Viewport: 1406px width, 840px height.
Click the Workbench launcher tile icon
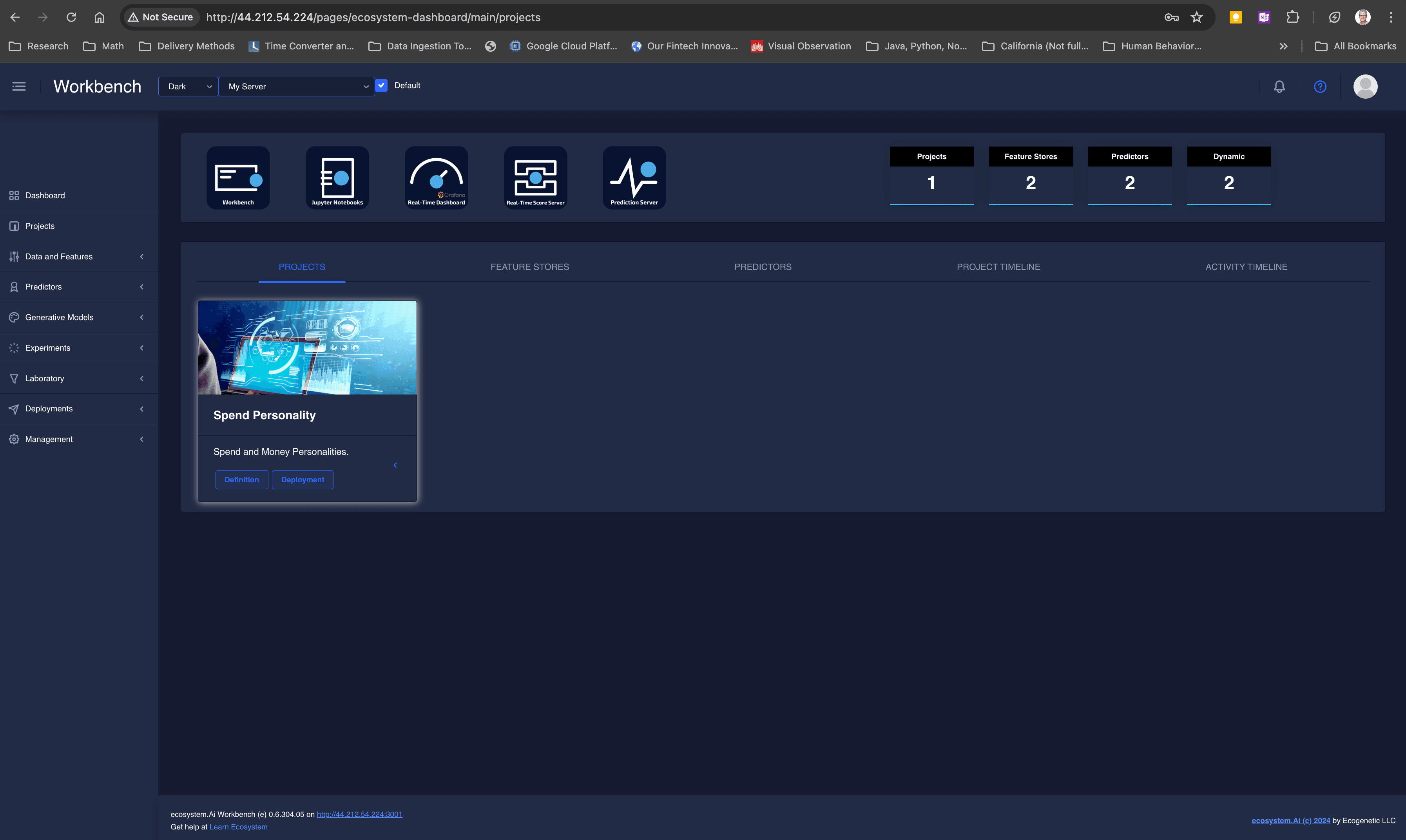pos(238,178)
